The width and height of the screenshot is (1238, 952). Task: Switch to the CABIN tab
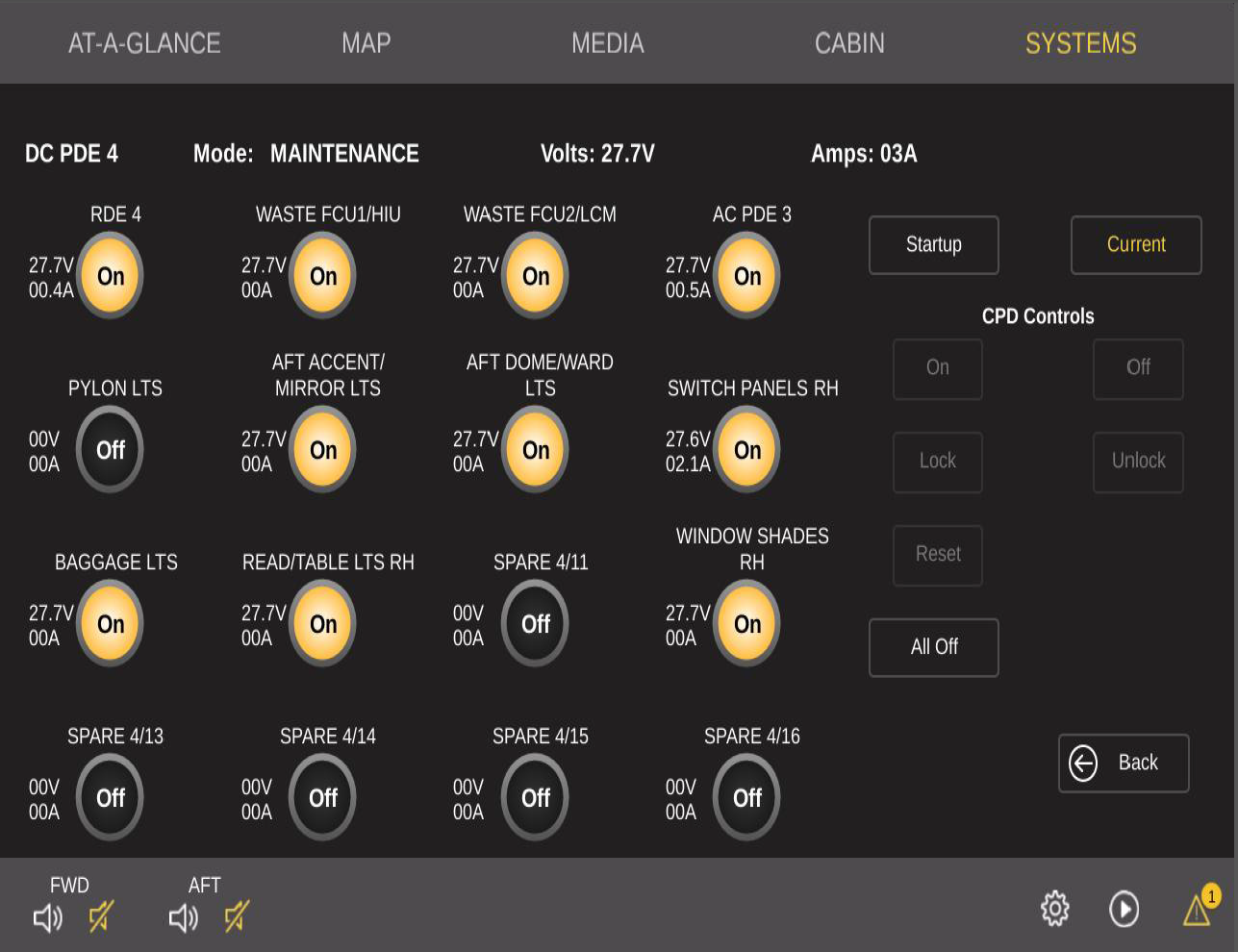pyautogui.click(x=848, y=43)
